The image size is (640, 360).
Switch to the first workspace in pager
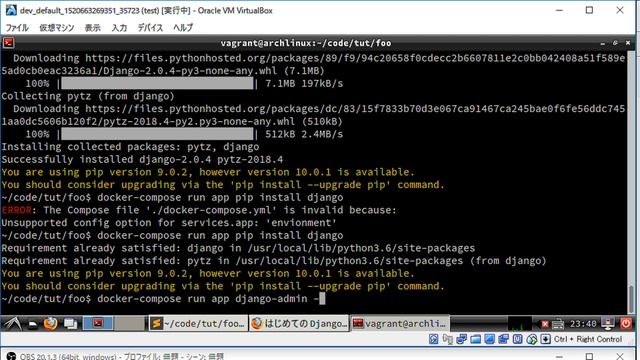(98, 323)
